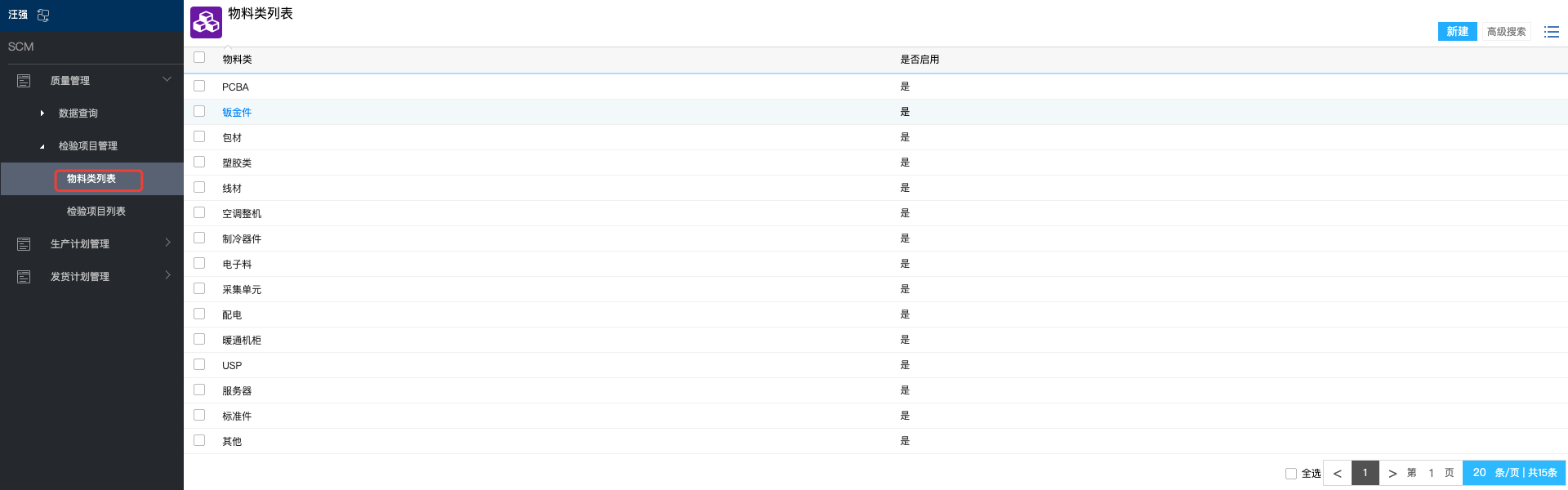Collapse the 质量管理 menu chevron
This screenshot has width=1568, height=490.
167,79
